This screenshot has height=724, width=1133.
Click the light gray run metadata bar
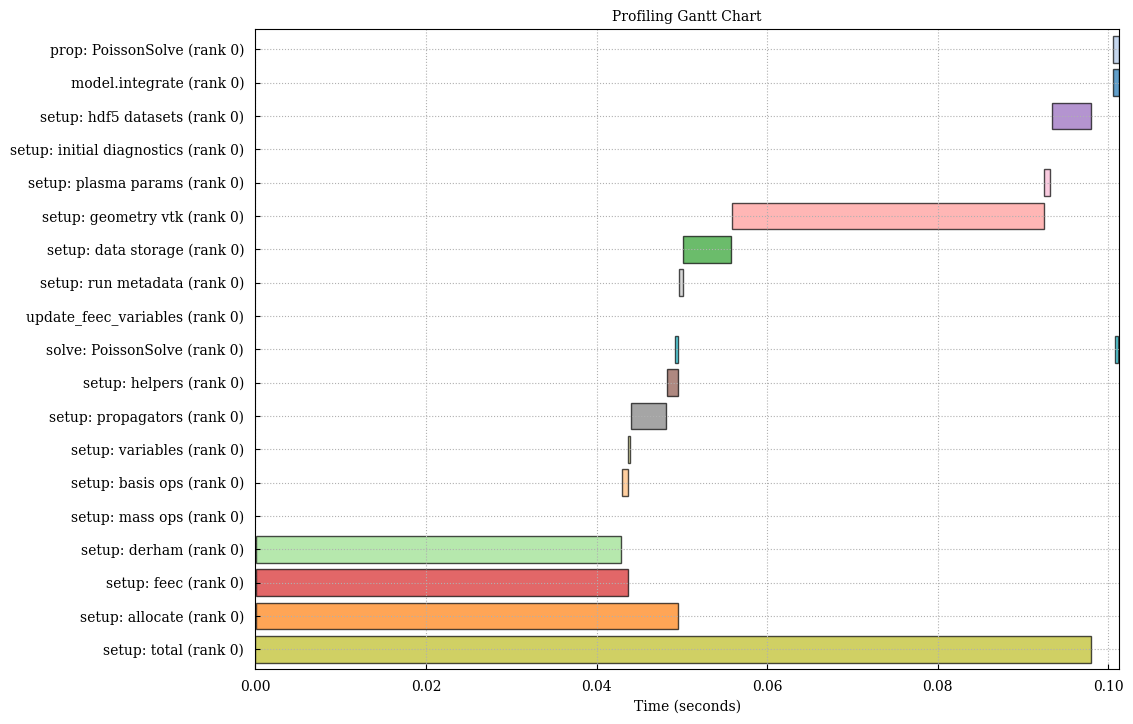[x=681, y=283]
